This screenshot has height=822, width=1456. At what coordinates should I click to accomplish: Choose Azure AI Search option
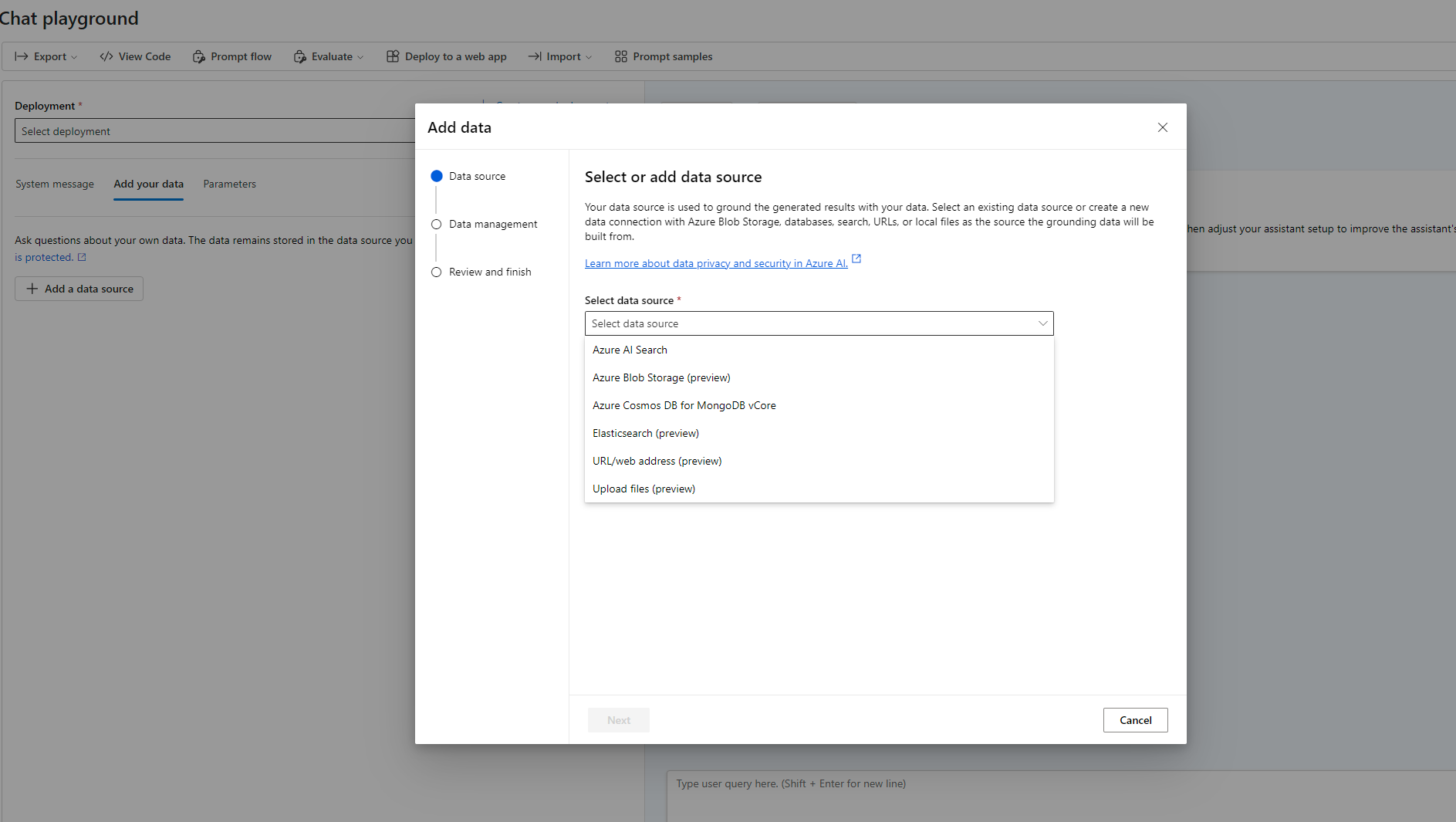tap(819, 350)
